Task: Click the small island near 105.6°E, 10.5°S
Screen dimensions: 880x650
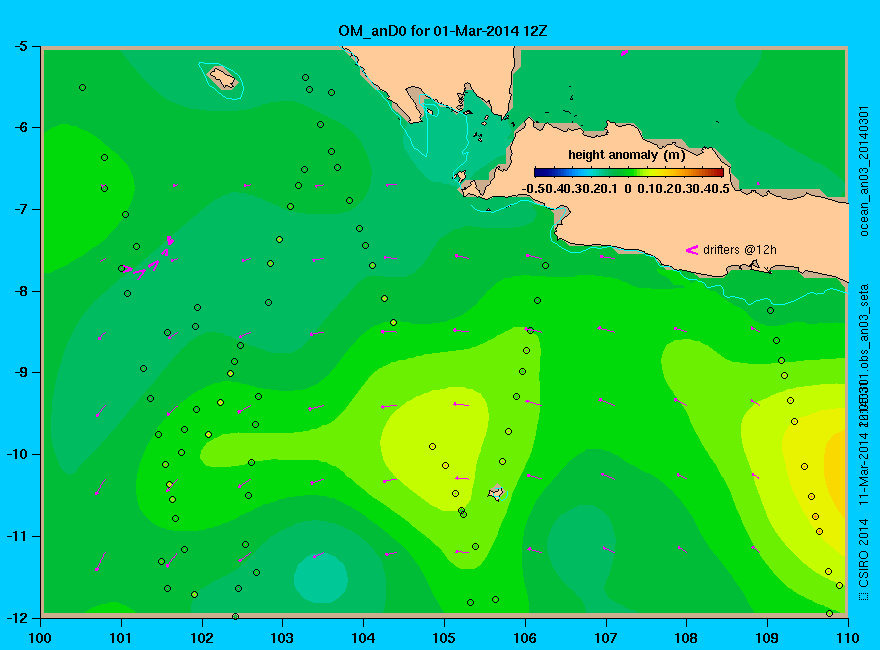Action: pyautogui.click(x=496, y=493)
